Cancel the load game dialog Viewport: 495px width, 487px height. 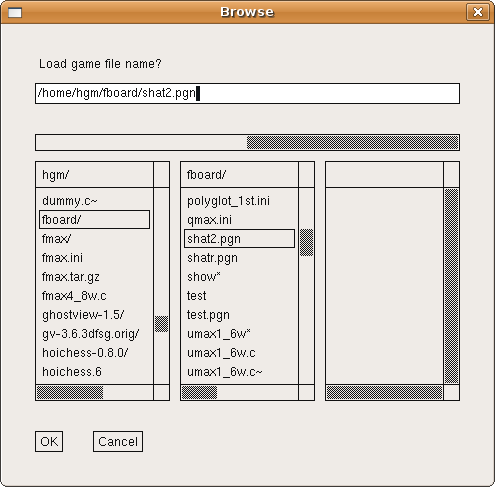point(118,442)
